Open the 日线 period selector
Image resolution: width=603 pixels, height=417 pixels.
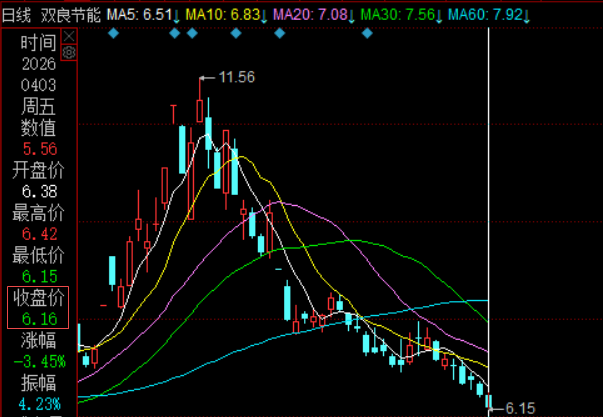(x=17, y=16)
